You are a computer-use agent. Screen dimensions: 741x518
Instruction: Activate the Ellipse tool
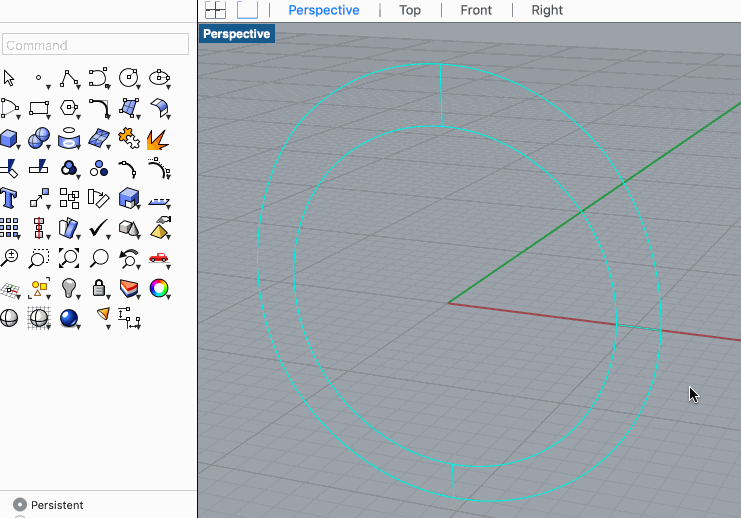coord(159,78)
